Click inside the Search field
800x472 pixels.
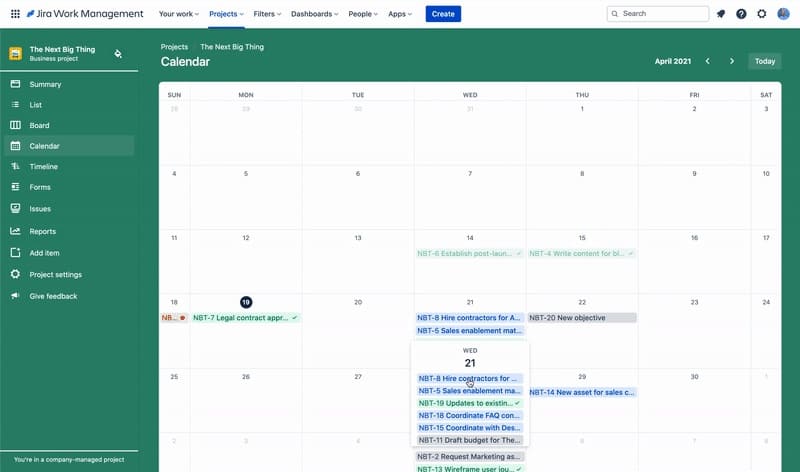pos(658,14)
